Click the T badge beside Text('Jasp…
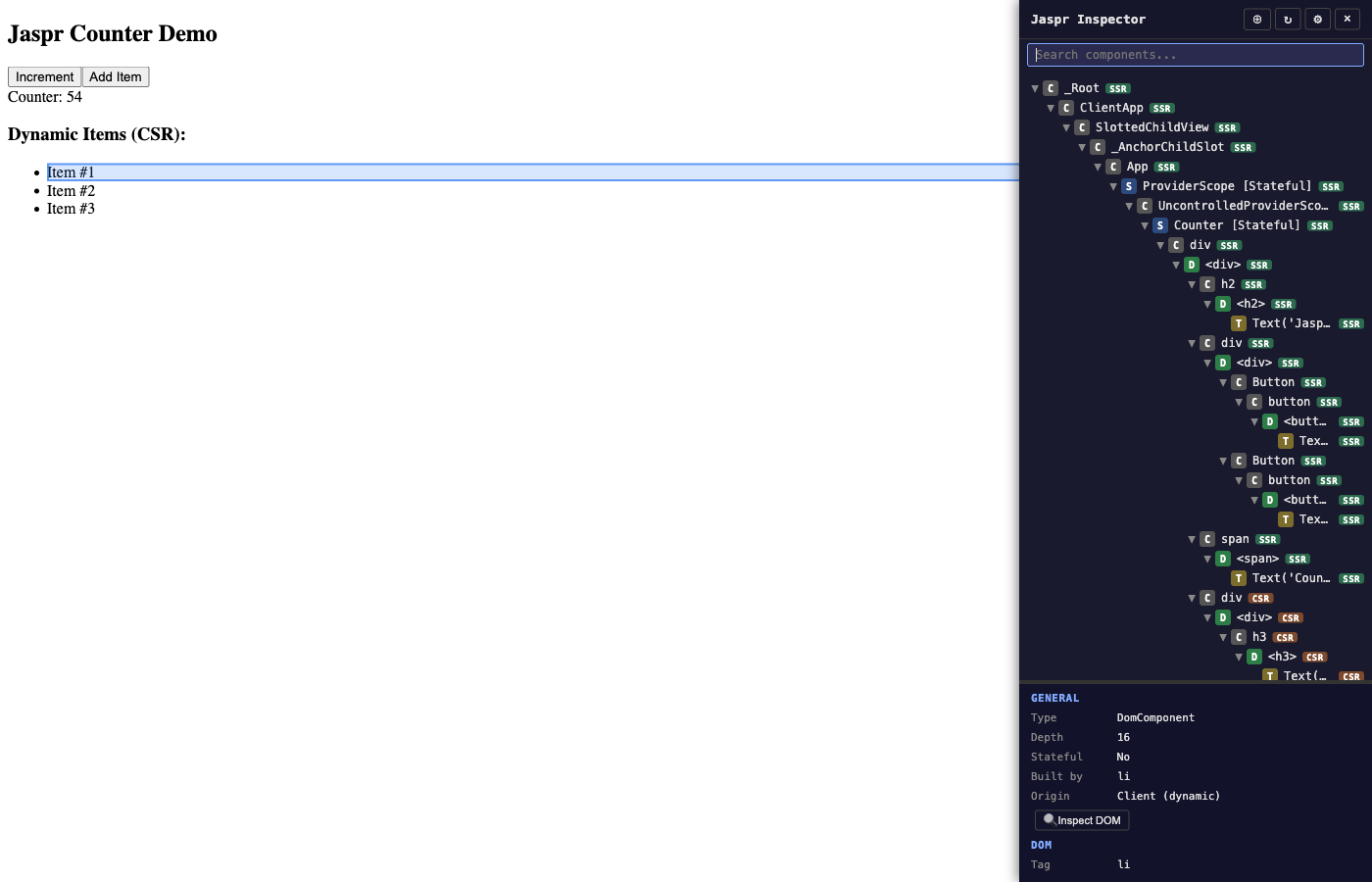This screenshot has height=882, width=1372. [1239, 323]
